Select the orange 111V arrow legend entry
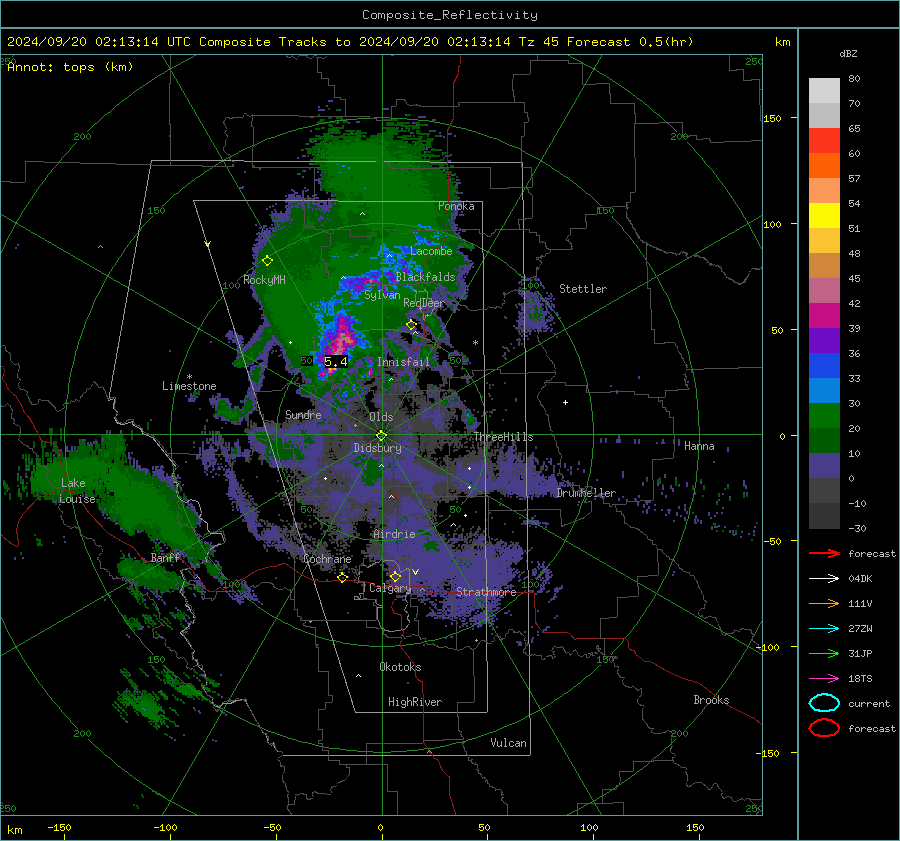The image size is (900, 841). pyautogui.click(x=824, y=603)
